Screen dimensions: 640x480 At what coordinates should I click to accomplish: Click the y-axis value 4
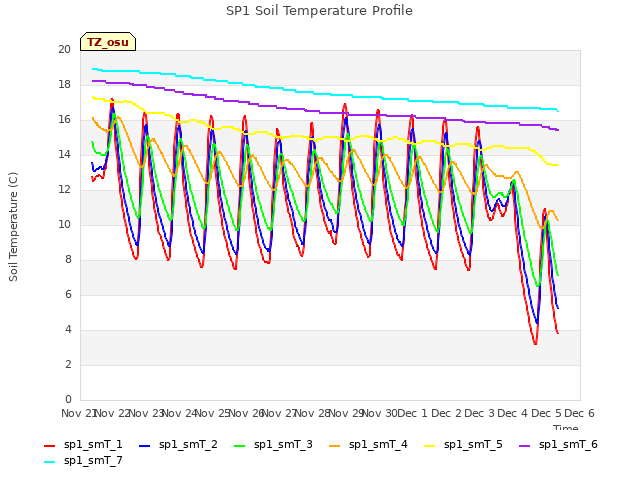[x=68, y=329]
